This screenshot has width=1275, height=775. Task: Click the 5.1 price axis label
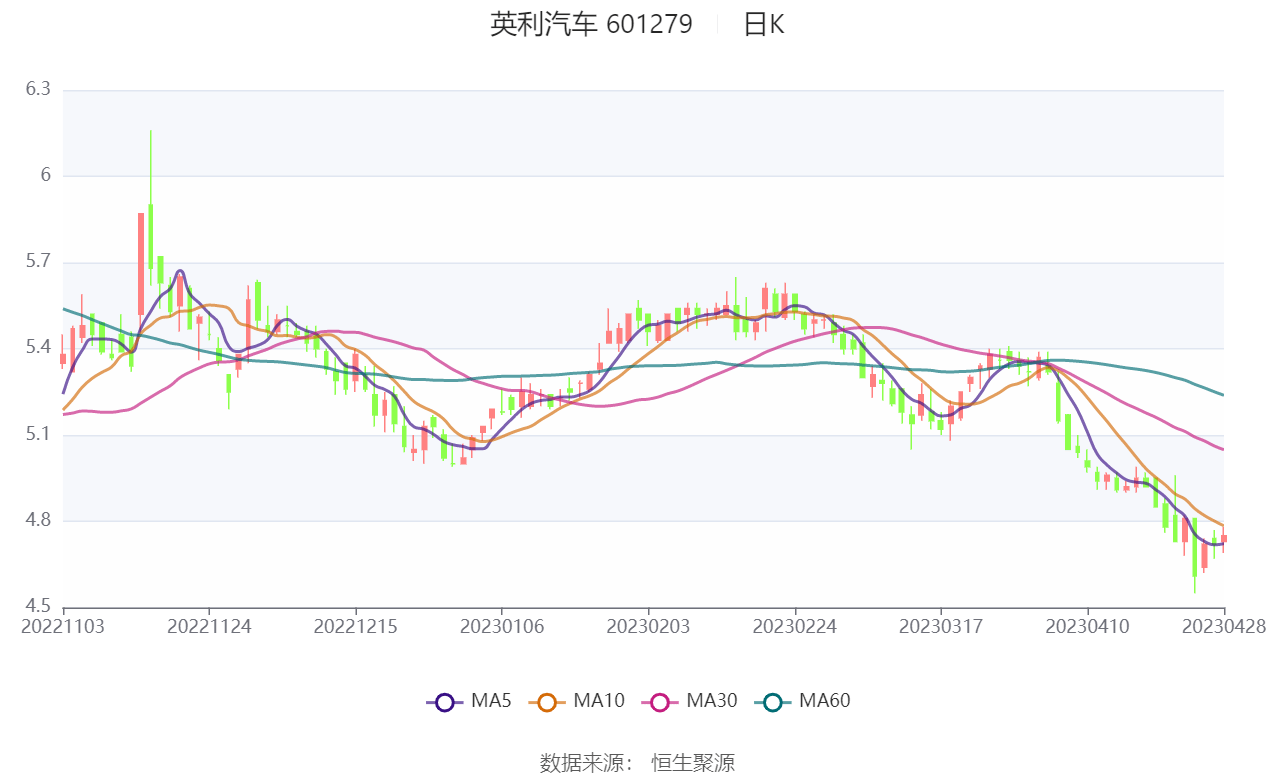(38, 434)
